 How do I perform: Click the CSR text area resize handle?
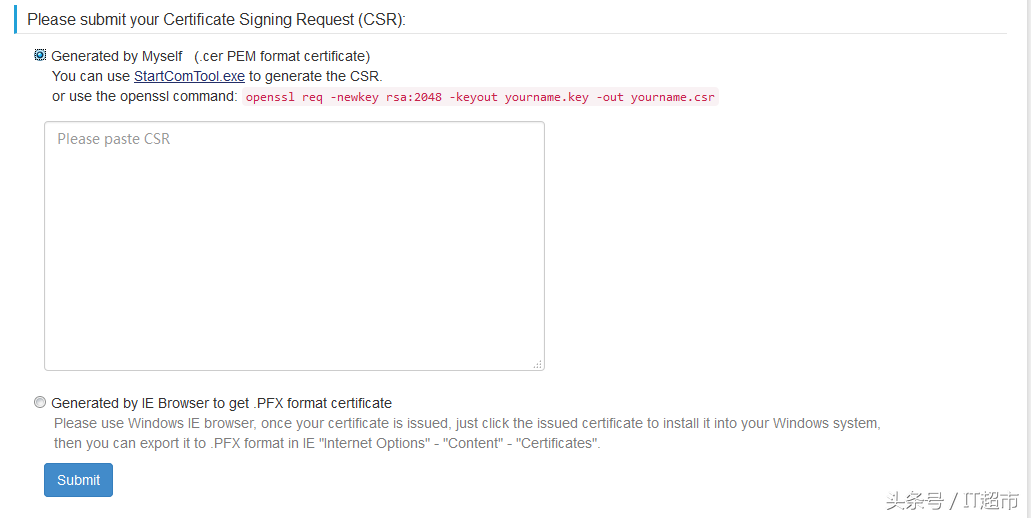pos(538,365)
